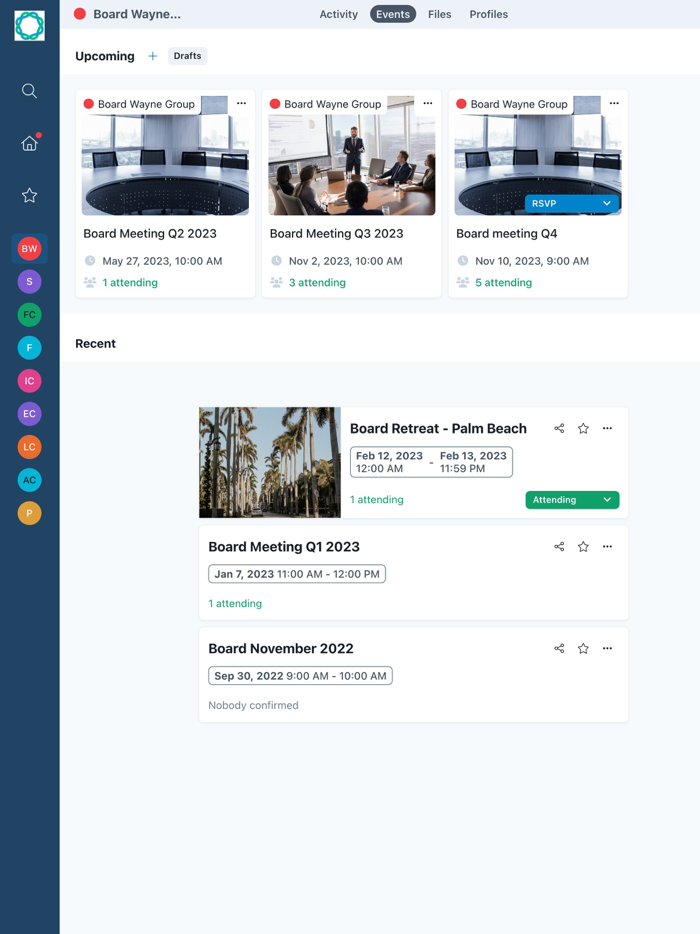Select the green FC workspace circle
700x934 pixels.
pyautogui.click(x=29, y=315)
